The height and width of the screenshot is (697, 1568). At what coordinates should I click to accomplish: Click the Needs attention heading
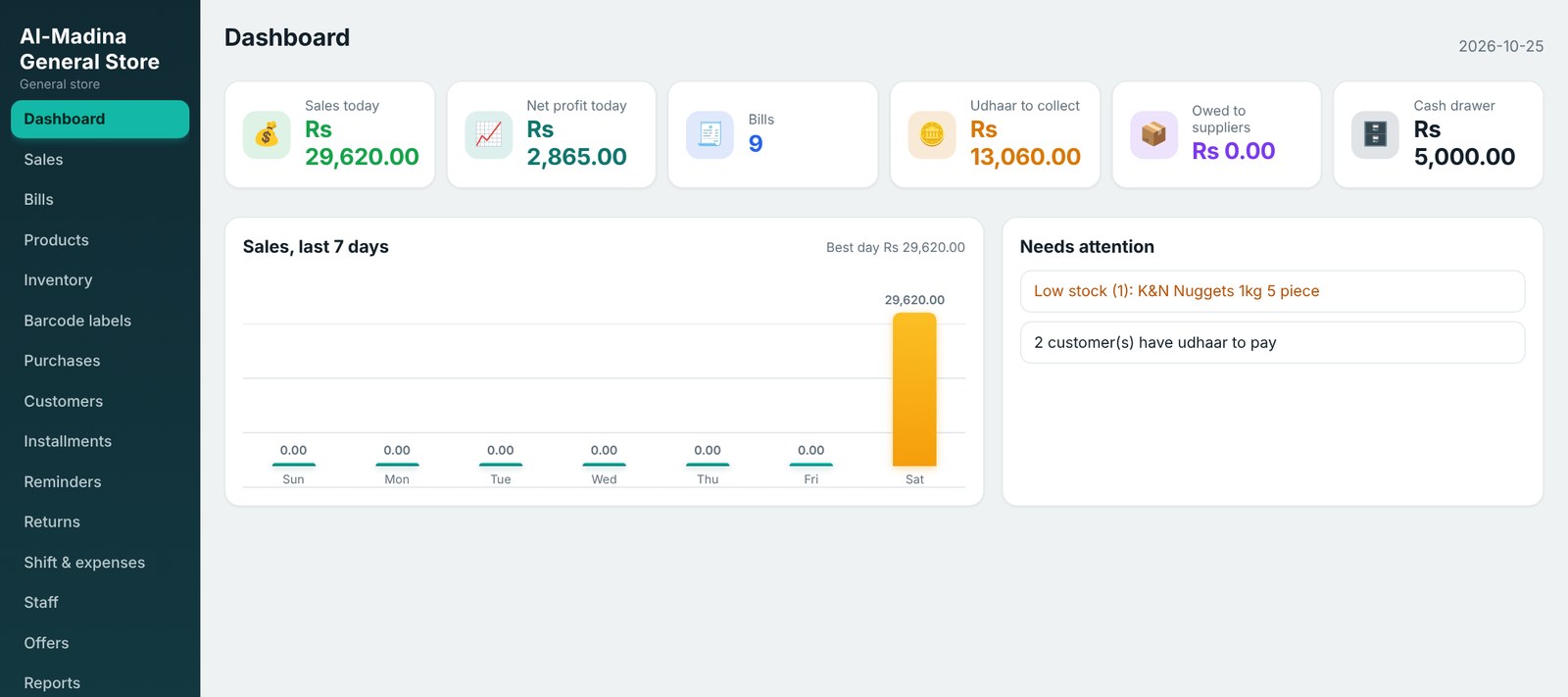[1087, 247]
